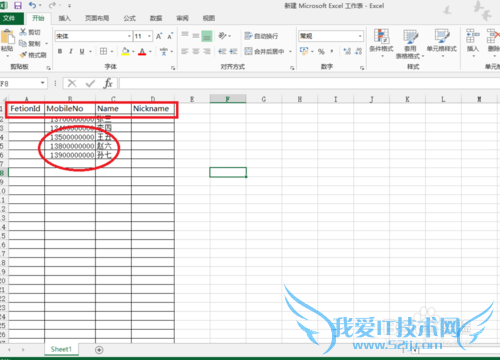The width and height of the screenshot is (500, 360).
Task: Toggle the highlighted Bottom Align icon
Action: point(207,36)
